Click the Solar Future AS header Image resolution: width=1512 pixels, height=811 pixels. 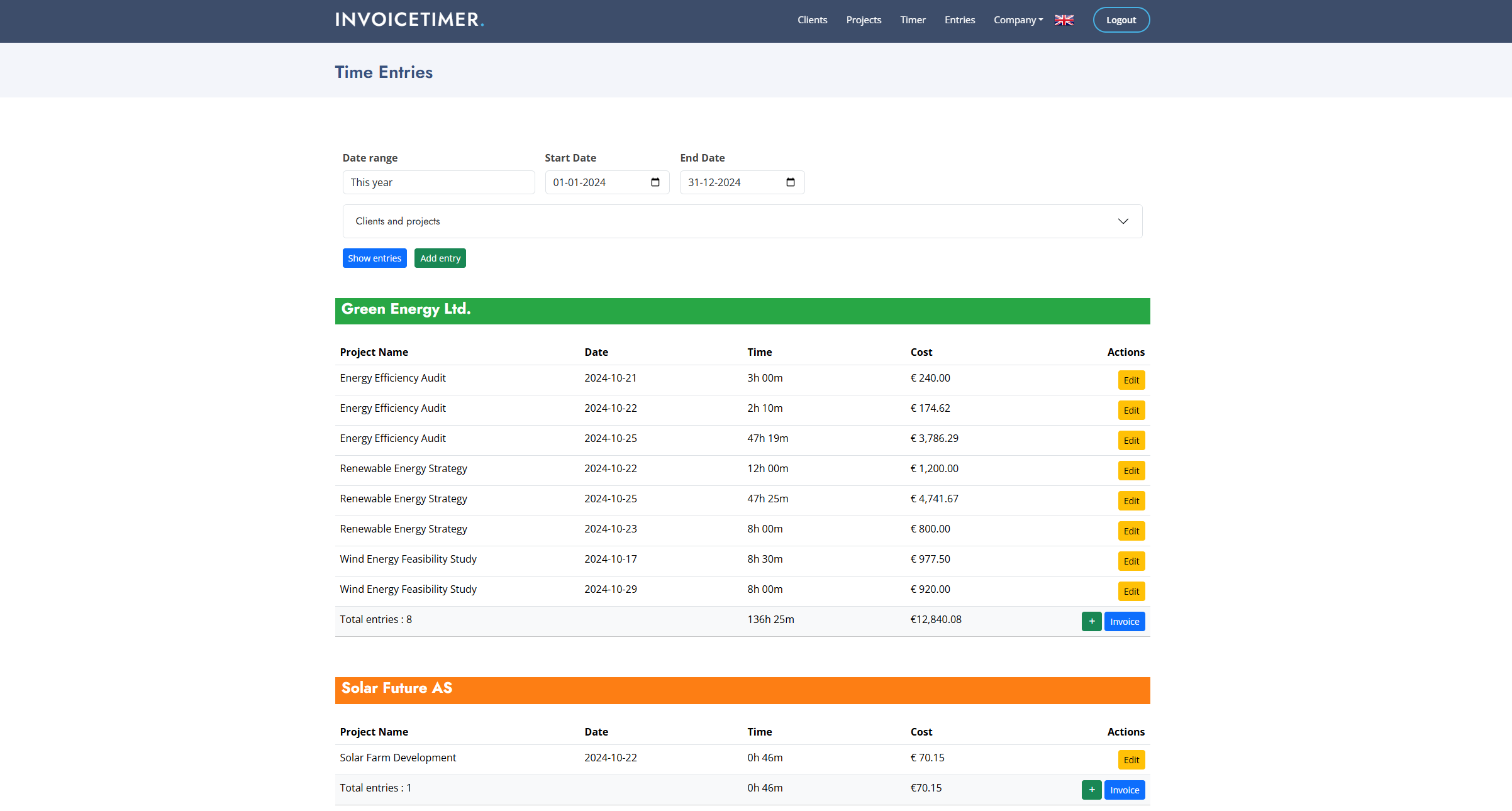tap(742, 690)
